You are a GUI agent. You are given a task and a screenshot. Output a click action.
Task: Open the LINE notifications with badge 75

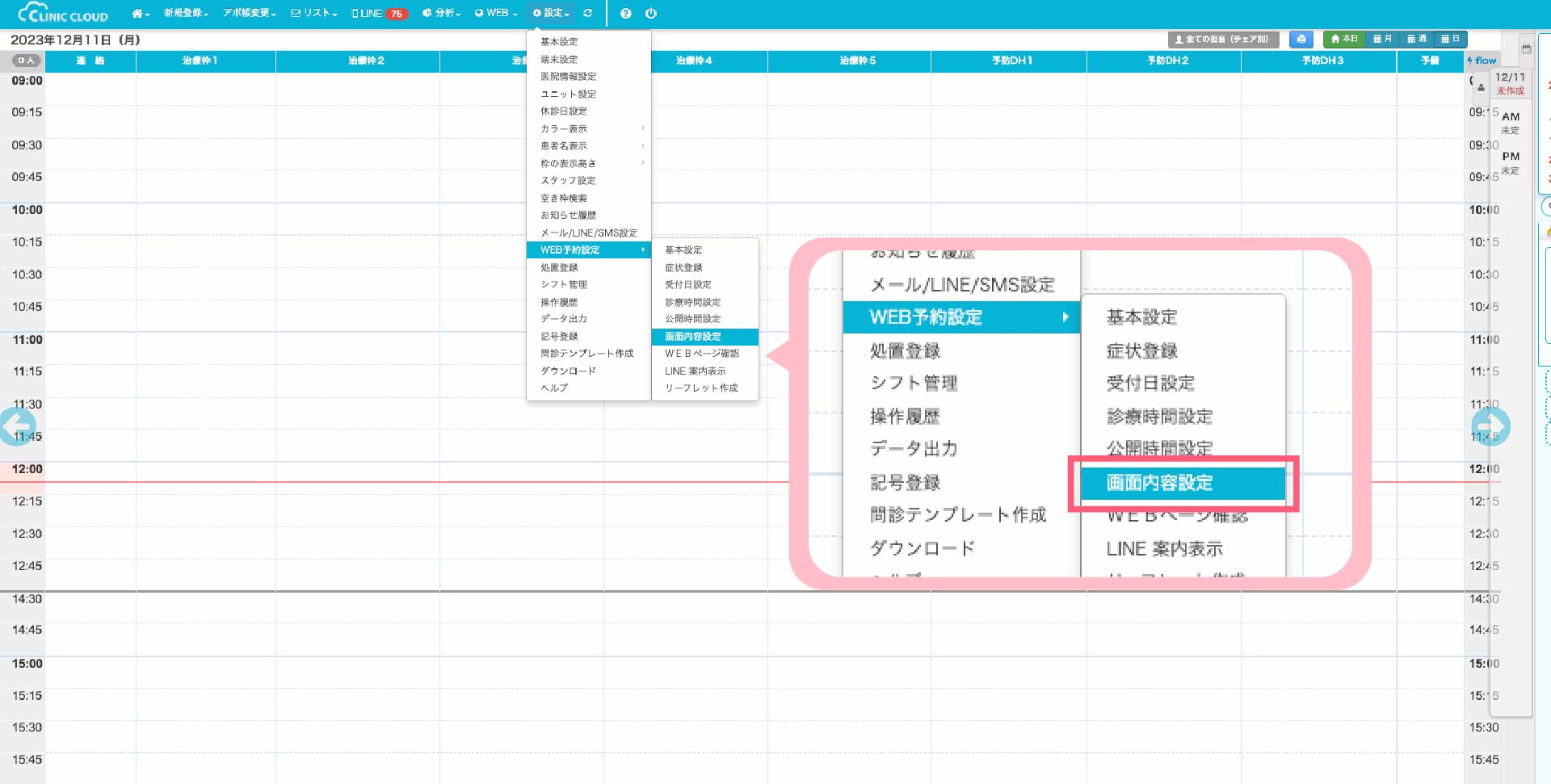[379, 14]
